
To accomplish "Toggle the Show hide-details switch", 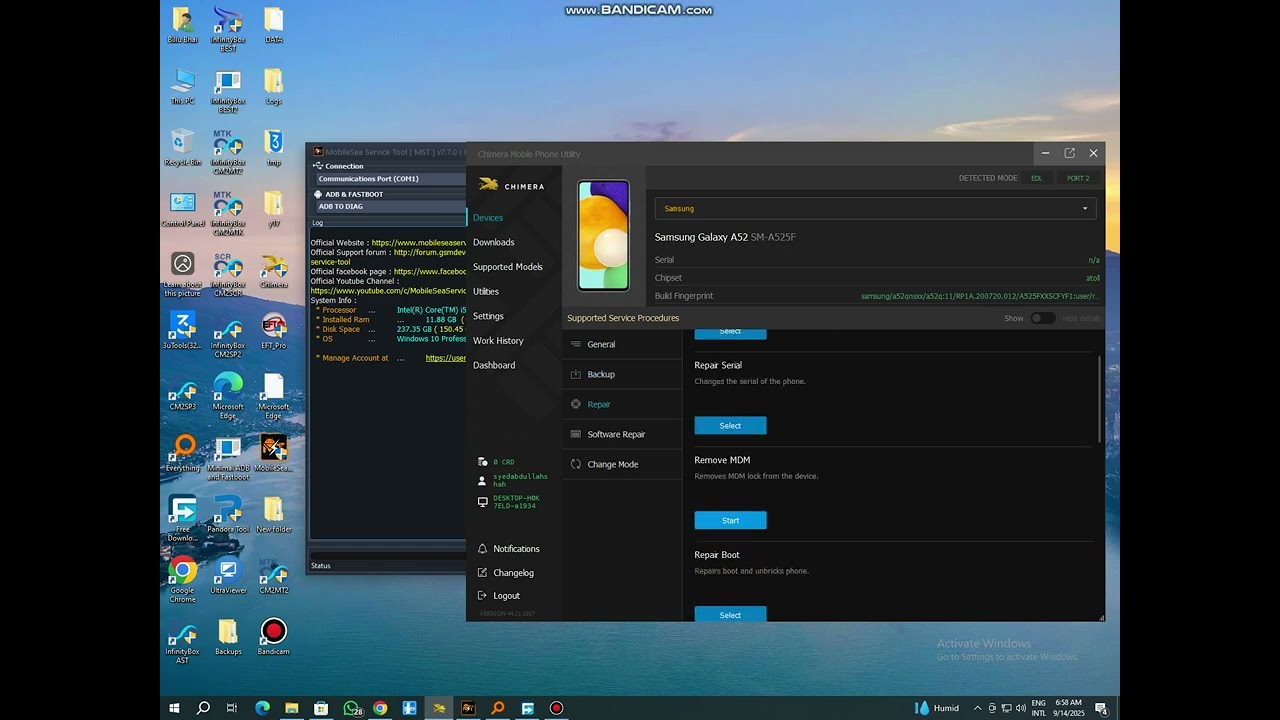I will 1042,318.
